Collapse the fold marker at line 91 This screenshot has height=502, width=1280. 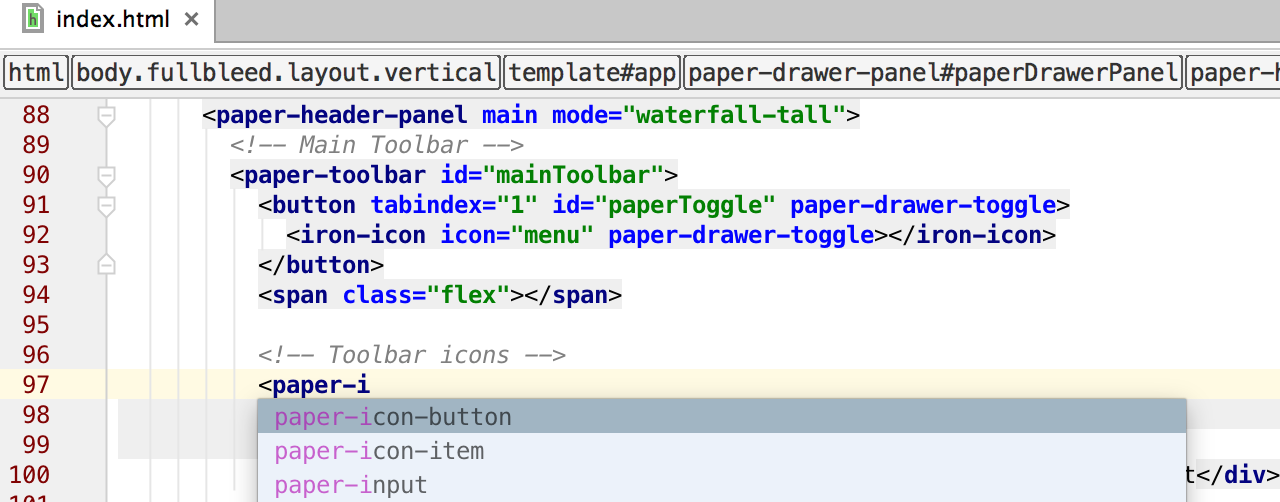click(x=106, y=206)
